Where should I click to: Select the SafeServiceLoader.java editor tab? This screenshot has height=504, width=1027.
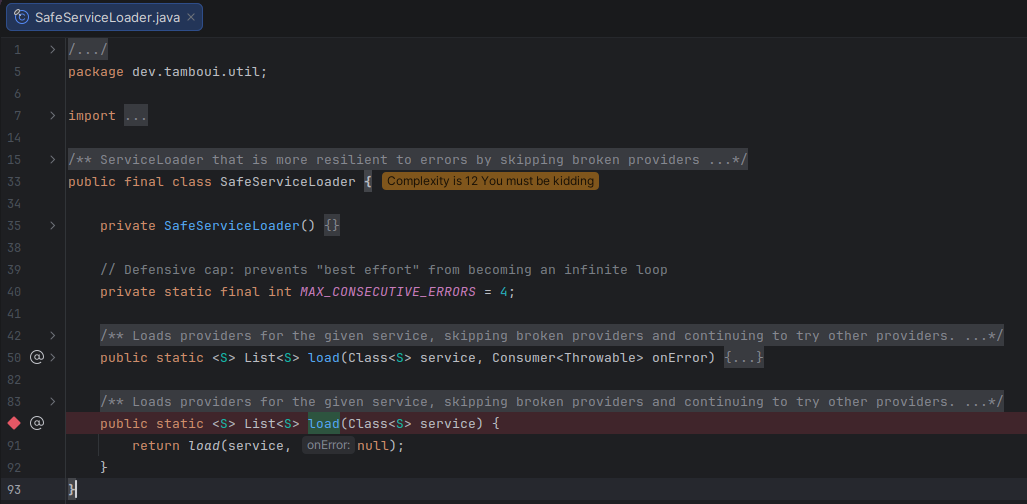click(x=105, y=17)
